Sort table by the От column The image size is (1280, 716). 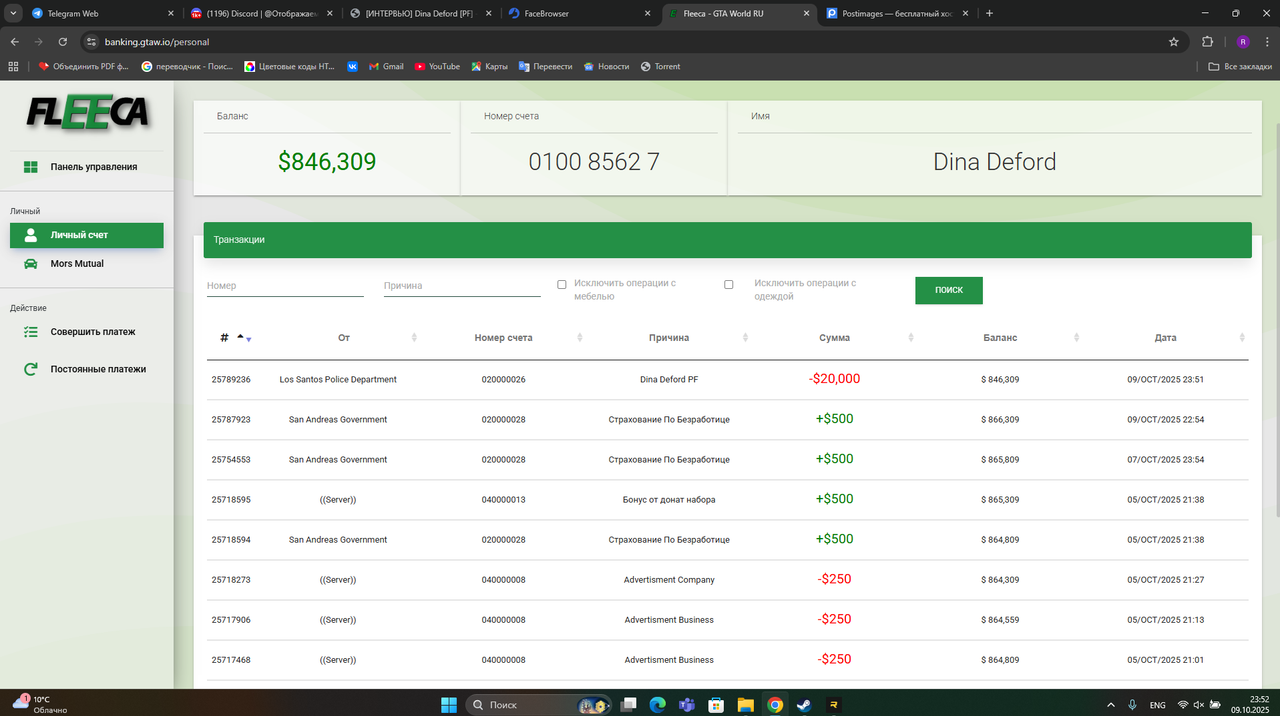click(x=344, y=338)
